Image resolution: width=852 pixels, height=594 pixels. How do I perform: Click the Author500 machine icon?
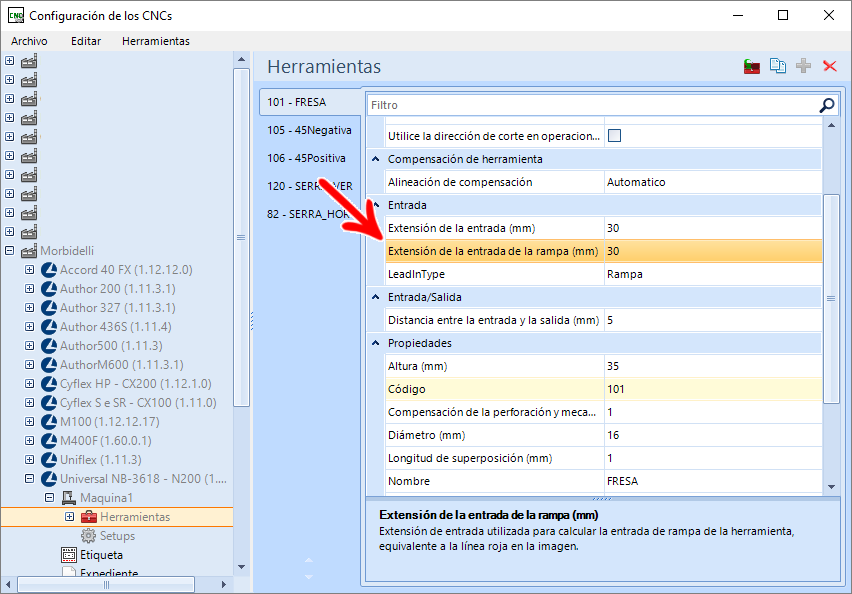pos(49,346)
